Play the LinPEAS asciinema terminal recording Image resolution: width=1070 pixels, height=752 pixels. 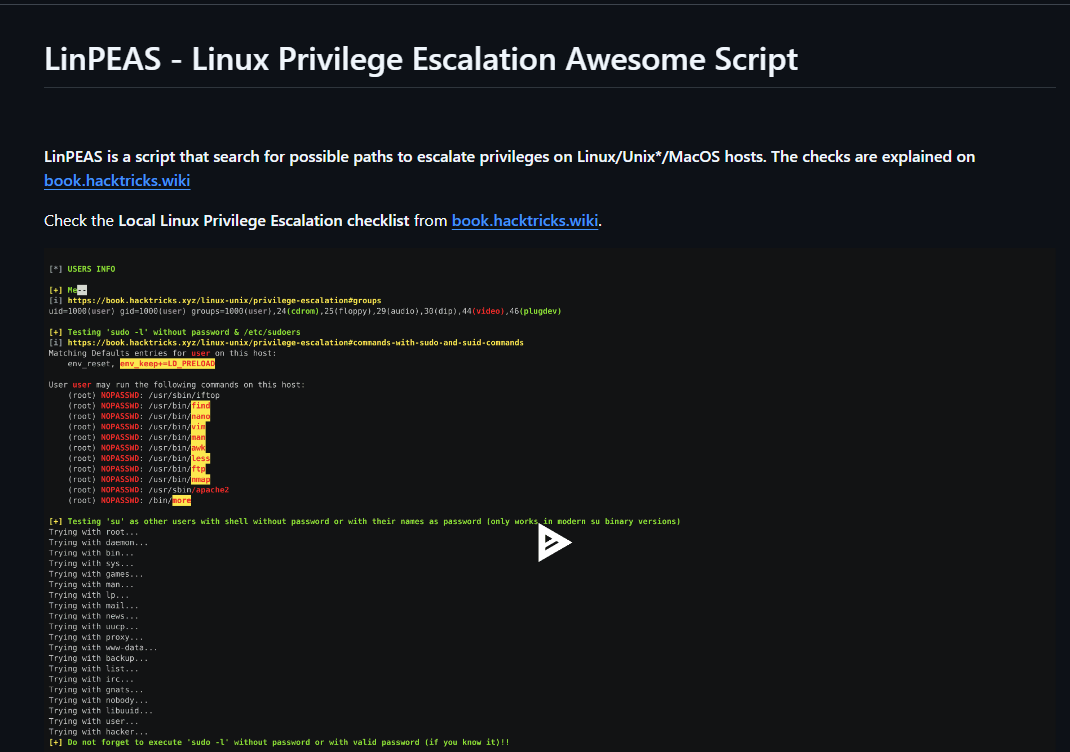(x=553, y=543)
